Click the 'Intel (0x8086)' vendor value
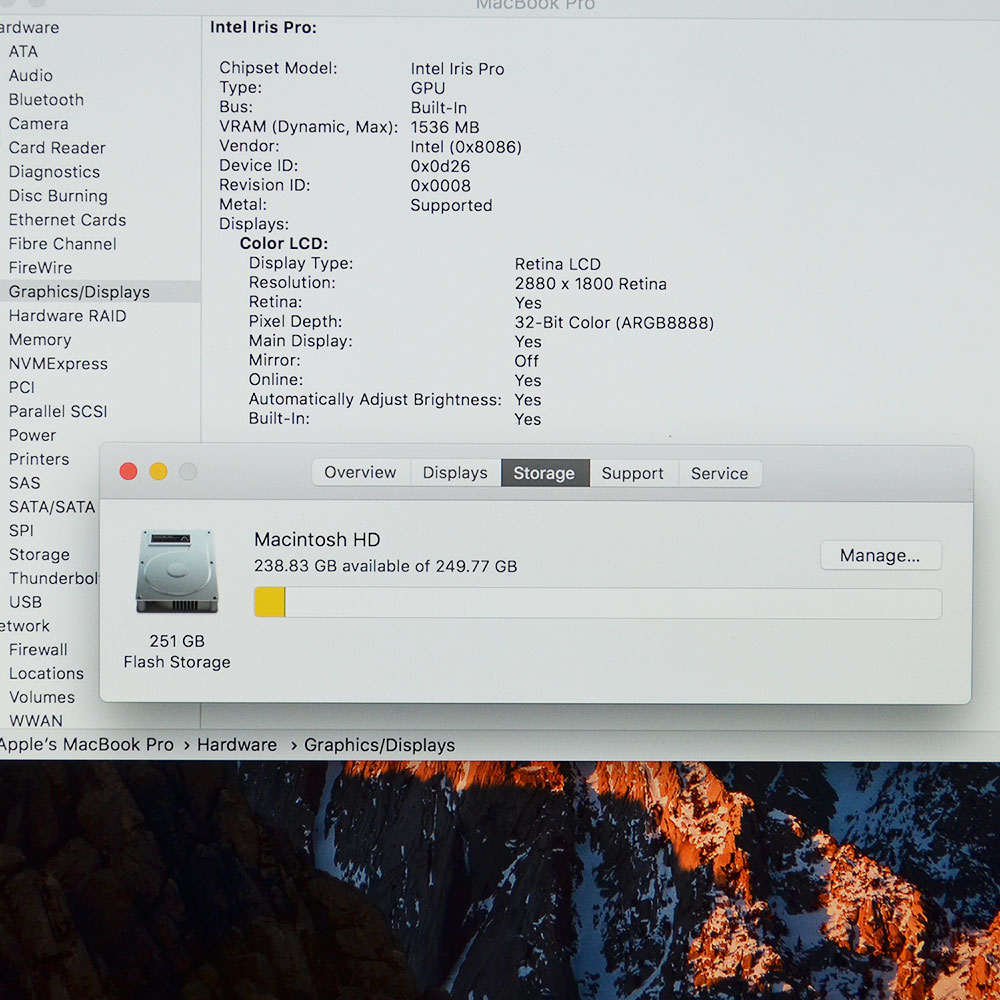1000x1000 pixels. pos(466,147)
